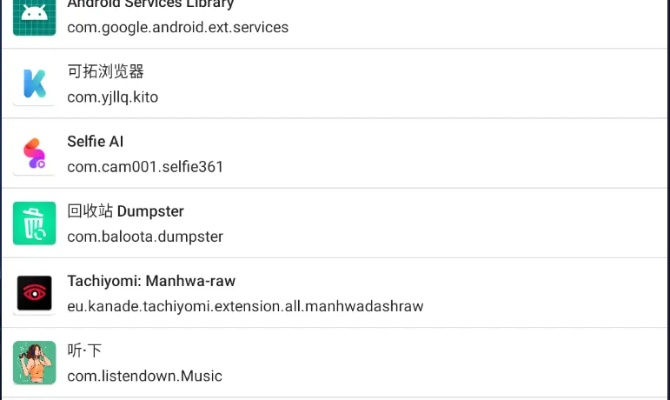Tap the blue K browser icon
The image size is (670, 400).
34,84
